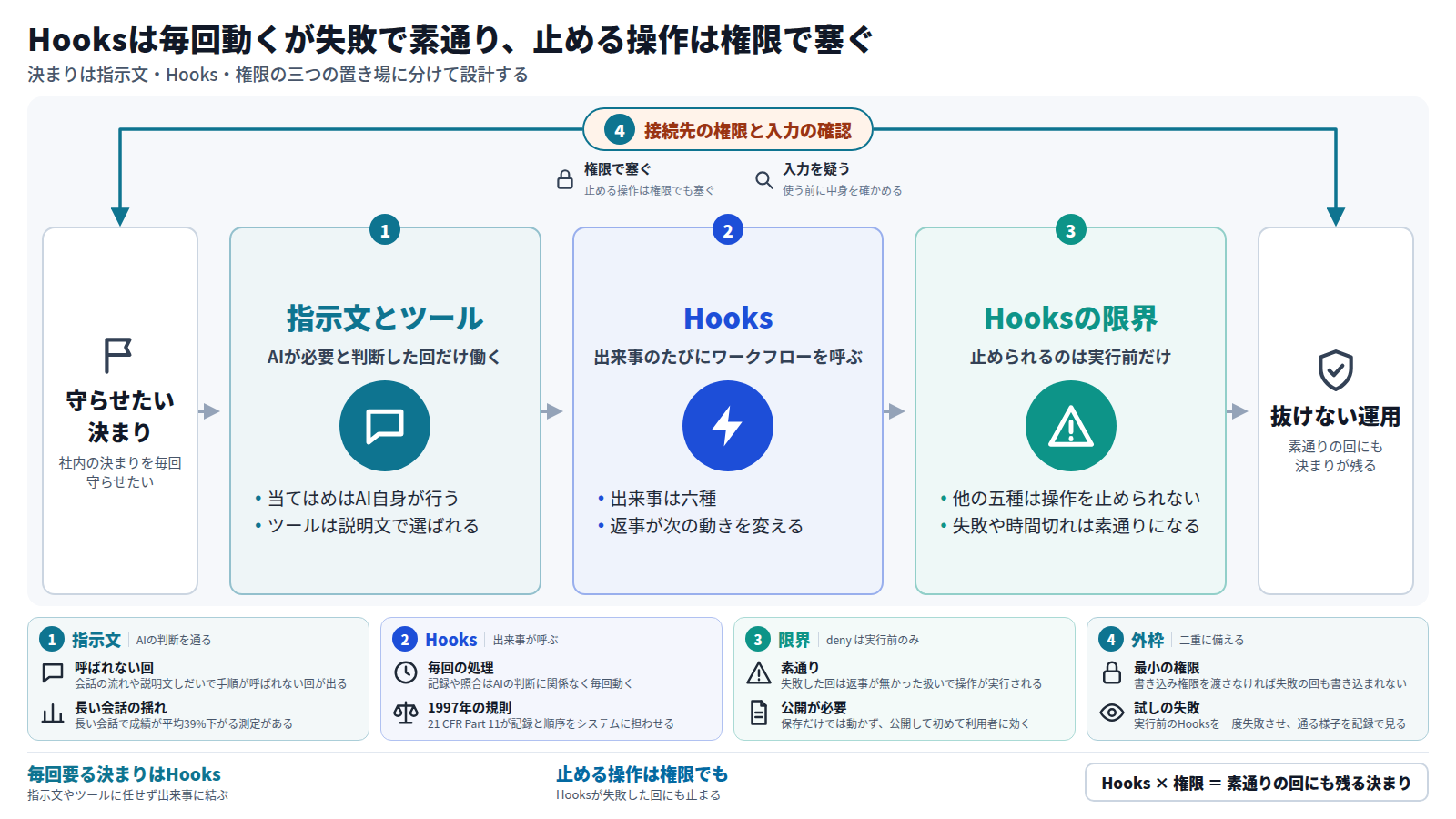The width and height of the screenshot is (1456, 819).
Task: Click the balance scale icon beside 1997年の規則
Action: click(406, 713)
